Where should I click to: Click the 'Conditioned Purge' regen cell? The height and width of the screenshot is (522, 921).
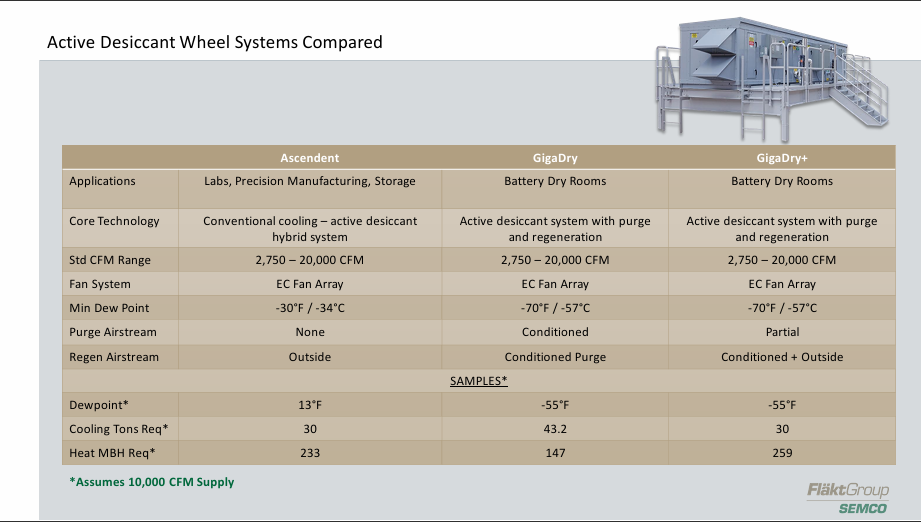(554, 357)
